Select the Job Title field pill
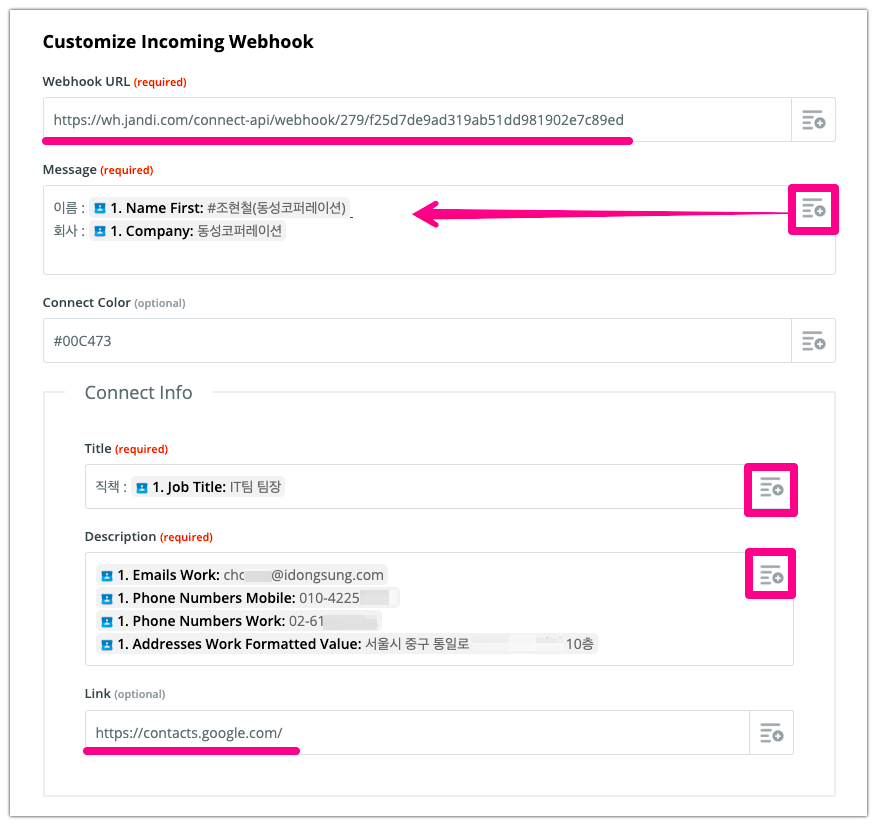The width and height of the screenshot is (877, 826). point(208,487)
